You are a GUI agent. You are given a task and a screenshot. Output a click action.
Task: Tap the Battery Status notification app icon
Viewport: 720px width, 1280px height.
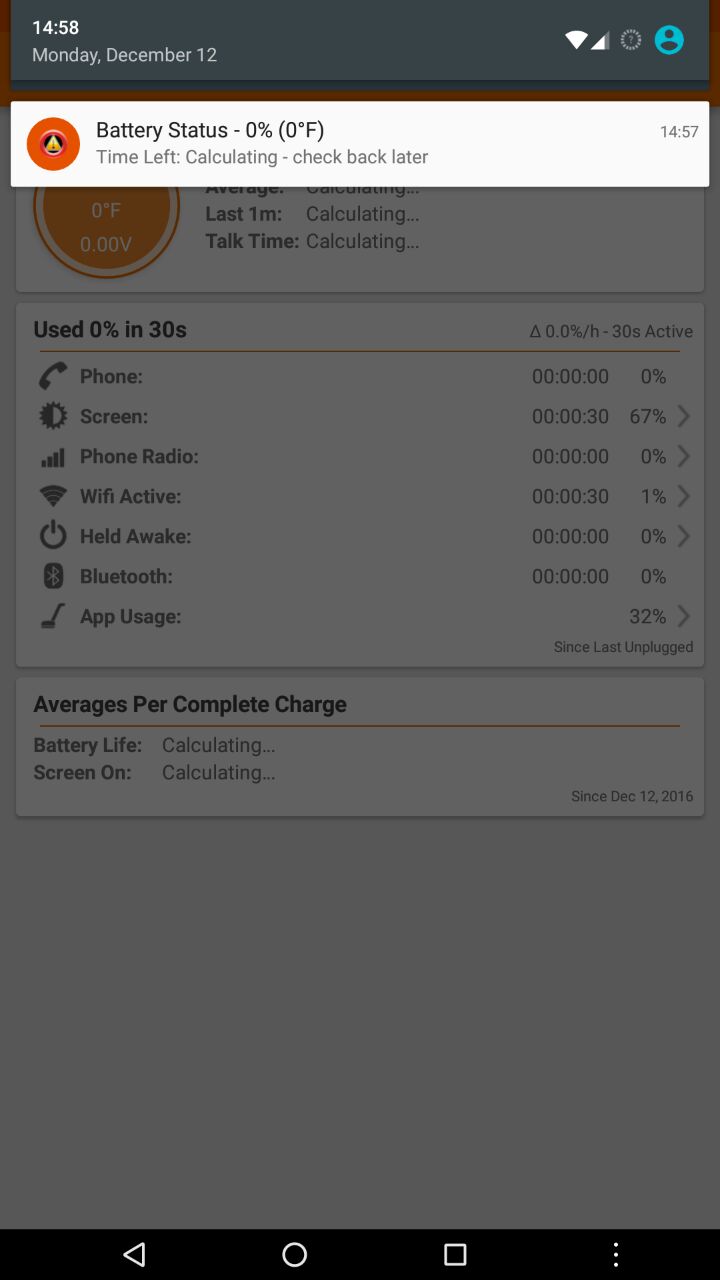[53, 144]
